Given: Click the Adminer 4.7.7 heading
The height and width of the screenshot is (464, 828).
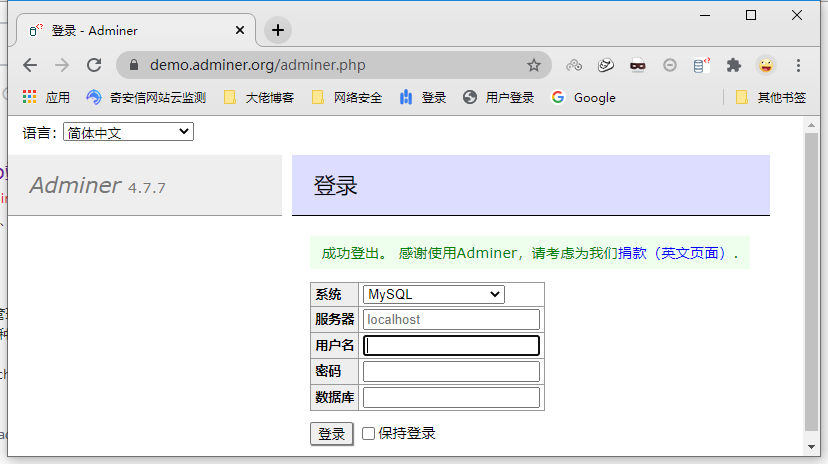Looking at the screenshot, I should (x=97, y=186).
